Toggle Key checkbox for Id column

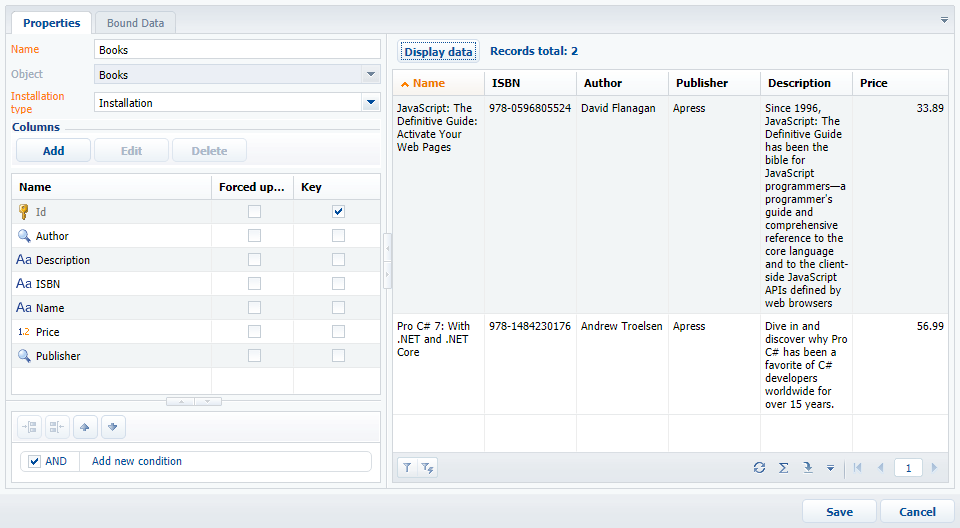[338, 212]
